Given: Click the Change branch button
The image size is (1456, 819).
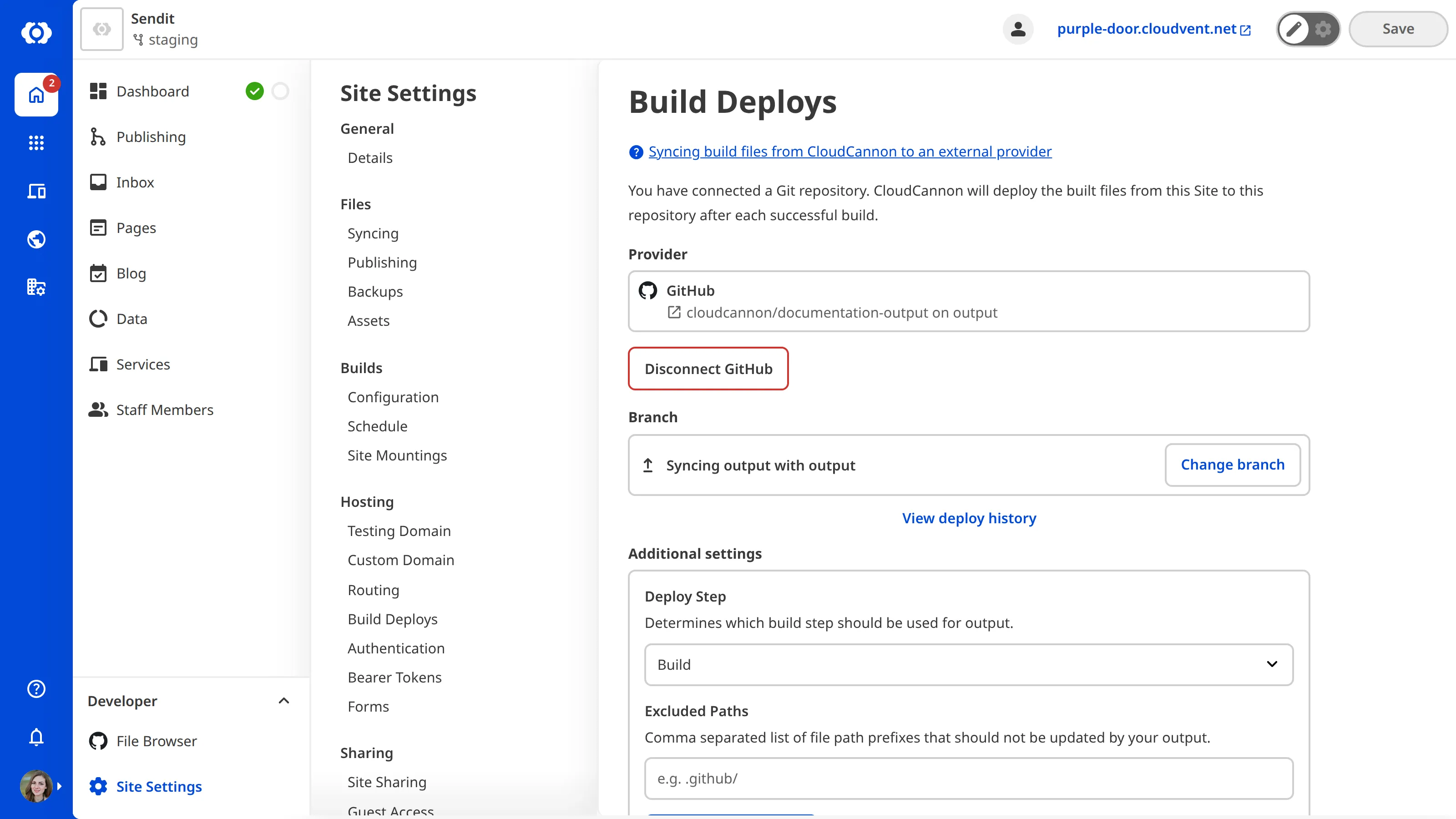Looking at the screenshot, I should 1233,465.
